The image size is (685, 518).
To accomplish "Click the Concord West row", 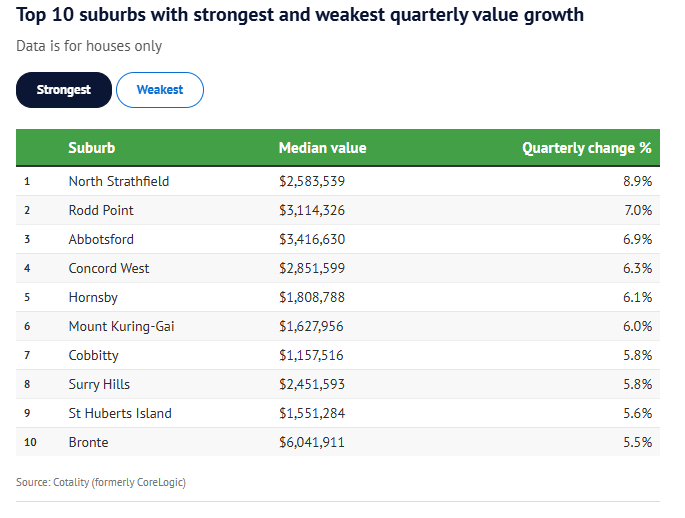I will coord(108,268).
